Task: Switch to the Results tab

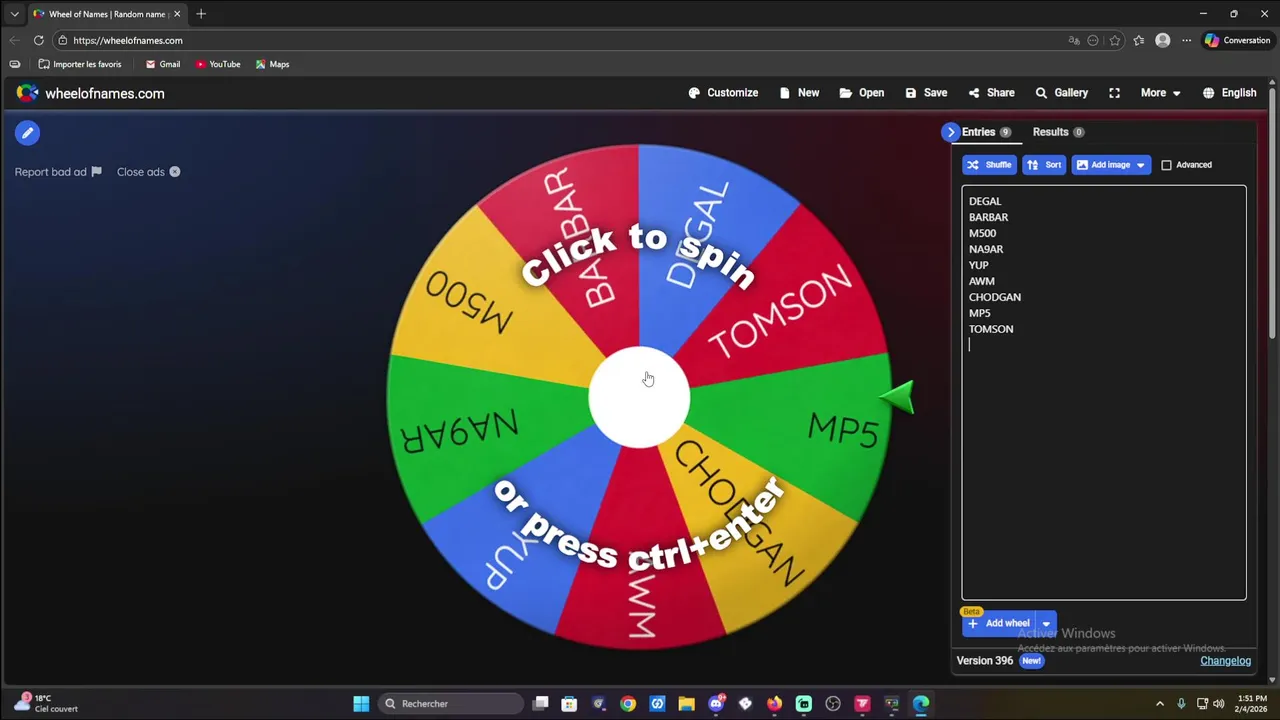Action: [1058, 132]
